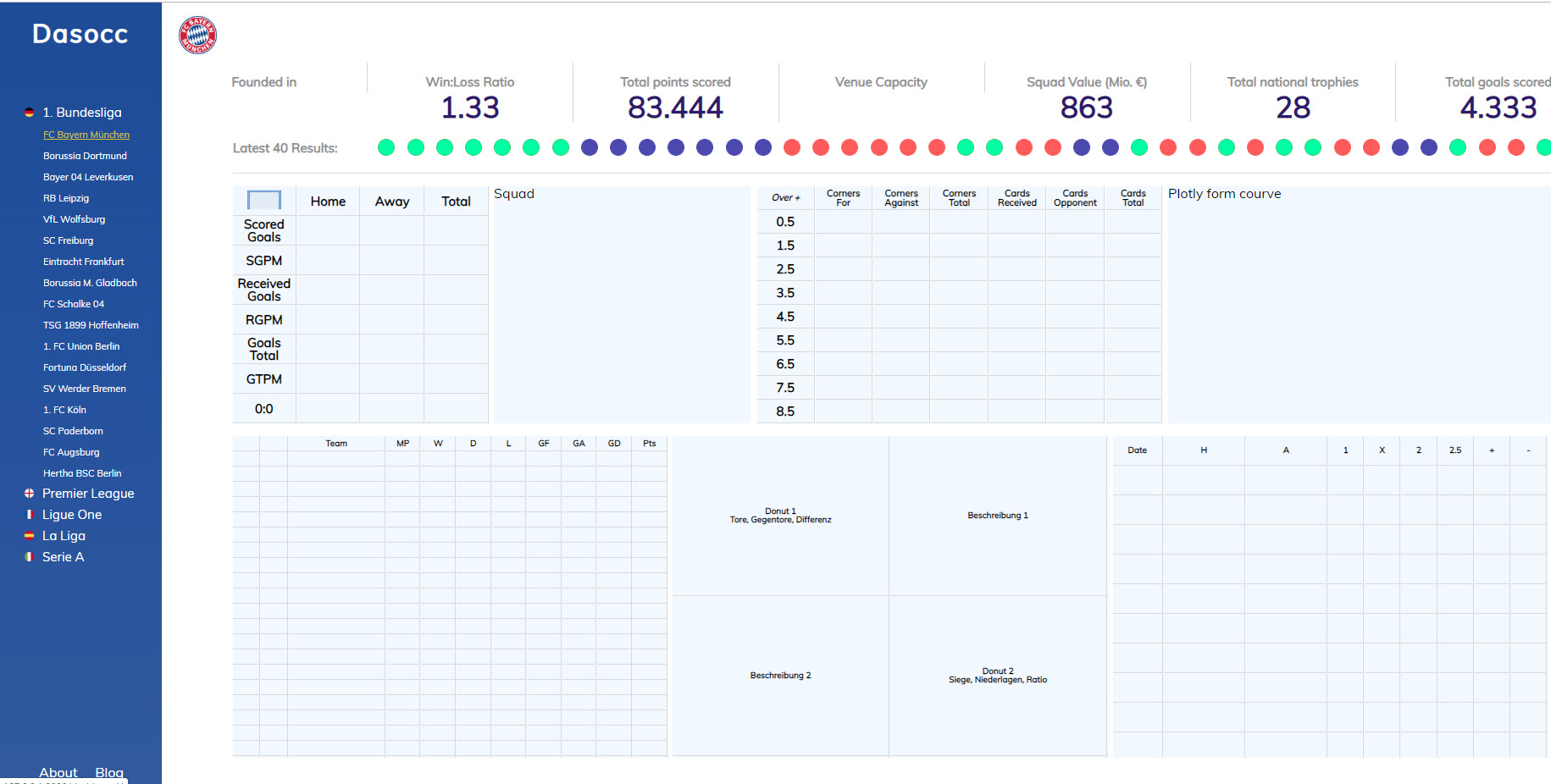Image resolution: width=1551 pixels, height=784 pixels.
Task: Click the first green dot in Latest 40 Results
Action: click(x=386, y=147)
